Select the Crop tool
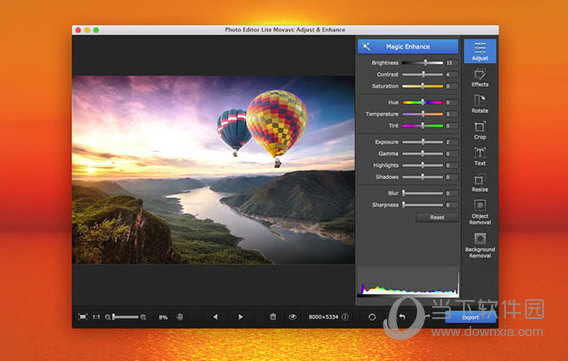The height and width of the screenshot is (361, 568). [480, 130]
